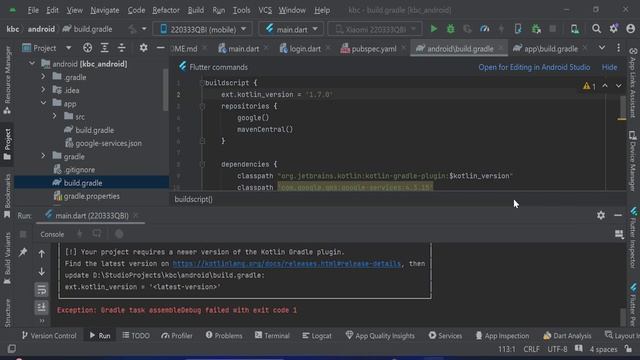Screen dimensions: 640x360
Task: Select google-services.json in project tree
Action: 103,143
